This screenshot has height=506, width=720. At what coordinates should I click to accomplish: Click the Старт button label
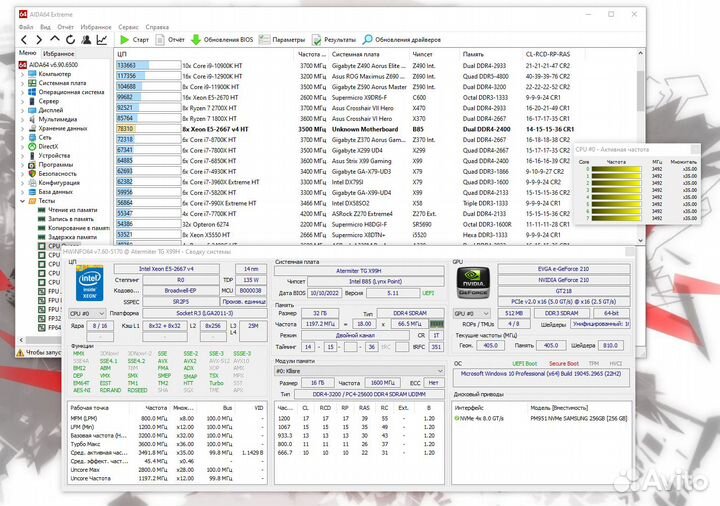[x=141, y=40]
